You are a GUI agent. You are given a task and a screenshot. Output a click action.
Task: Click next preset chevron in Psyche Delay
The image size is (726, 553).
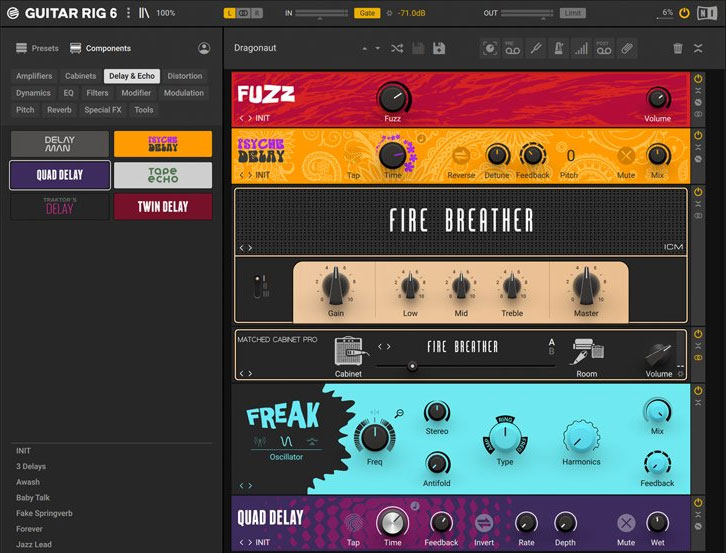250,175
